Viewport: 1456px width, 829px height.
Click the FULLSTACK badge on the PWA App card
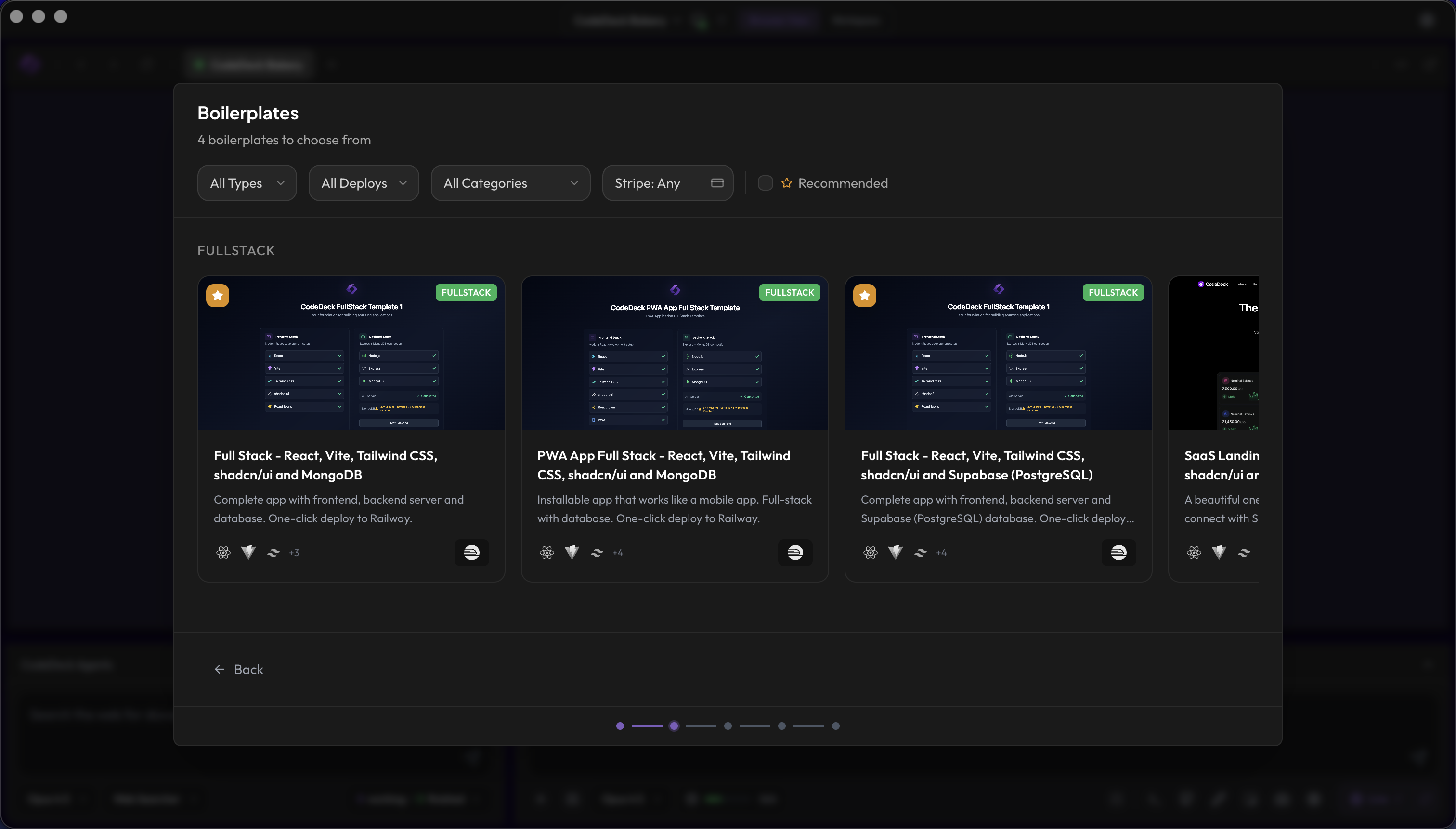(789, 292)
